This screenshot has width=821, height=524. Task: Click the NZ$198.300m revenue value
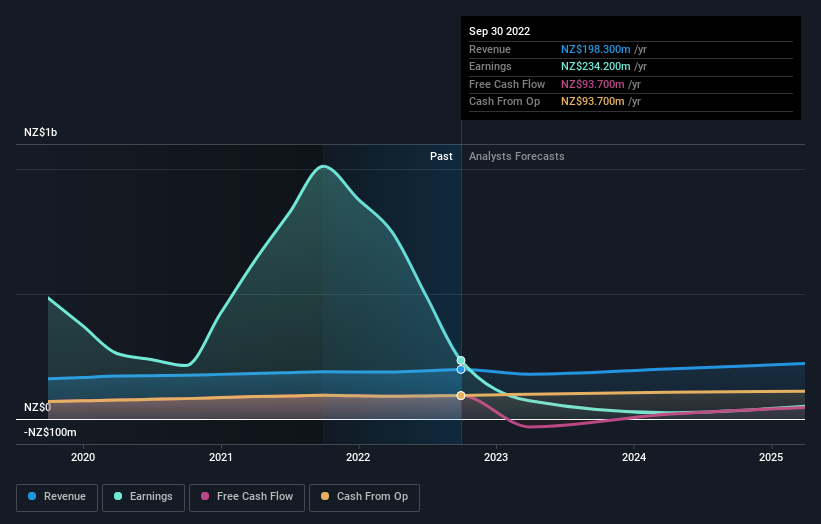[x=596, y=49]
